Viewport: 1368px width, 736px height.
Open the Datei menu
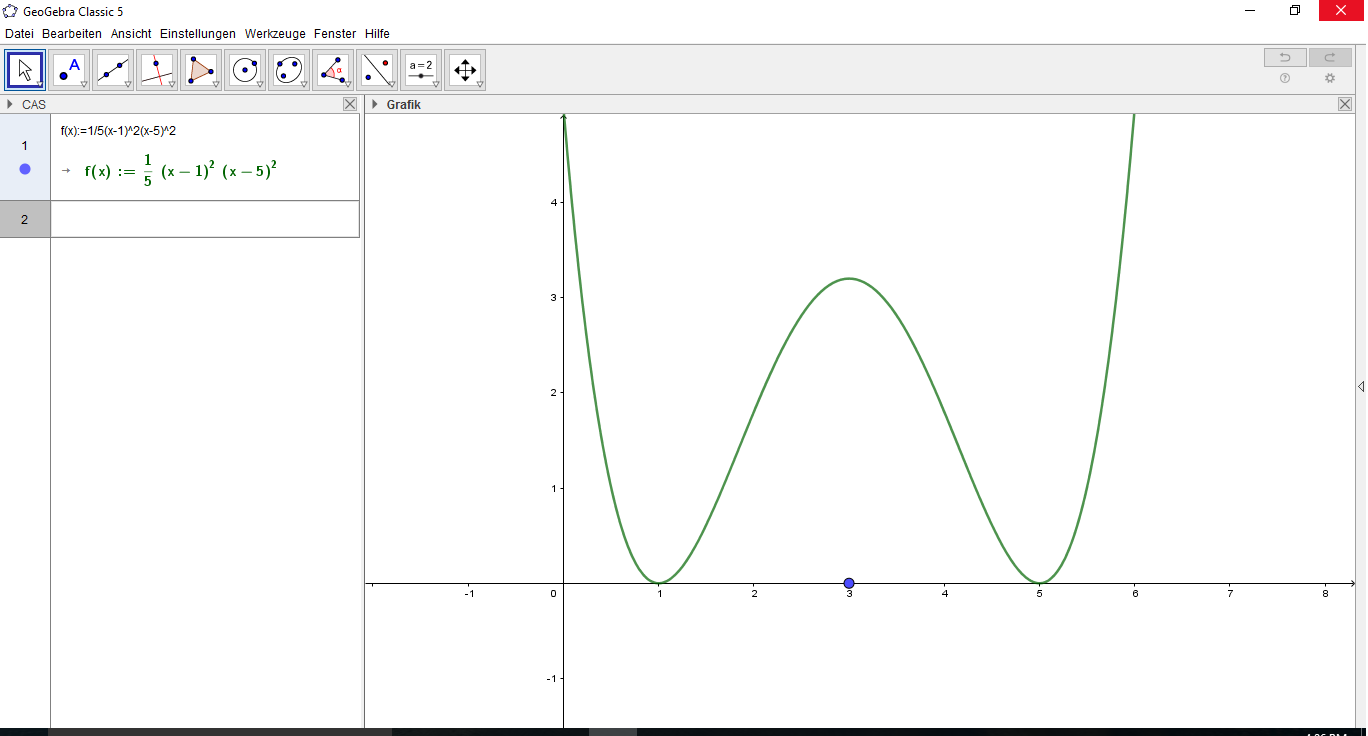click(x=19, y=33)
